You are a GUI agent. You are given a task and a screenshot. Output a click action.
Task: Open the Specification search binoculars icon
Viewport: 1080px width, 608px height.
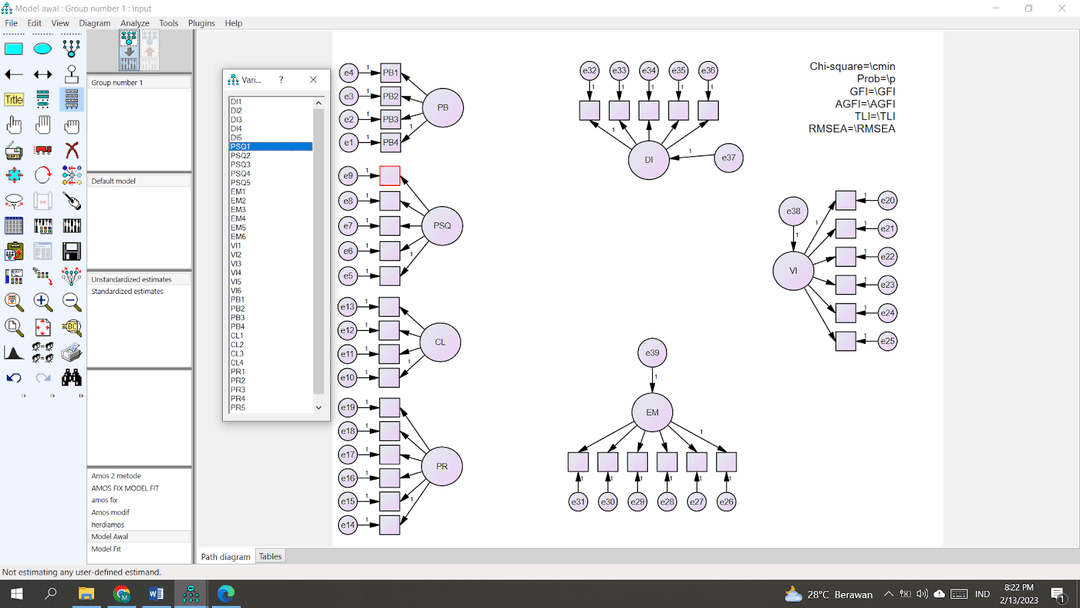[72, 378]
